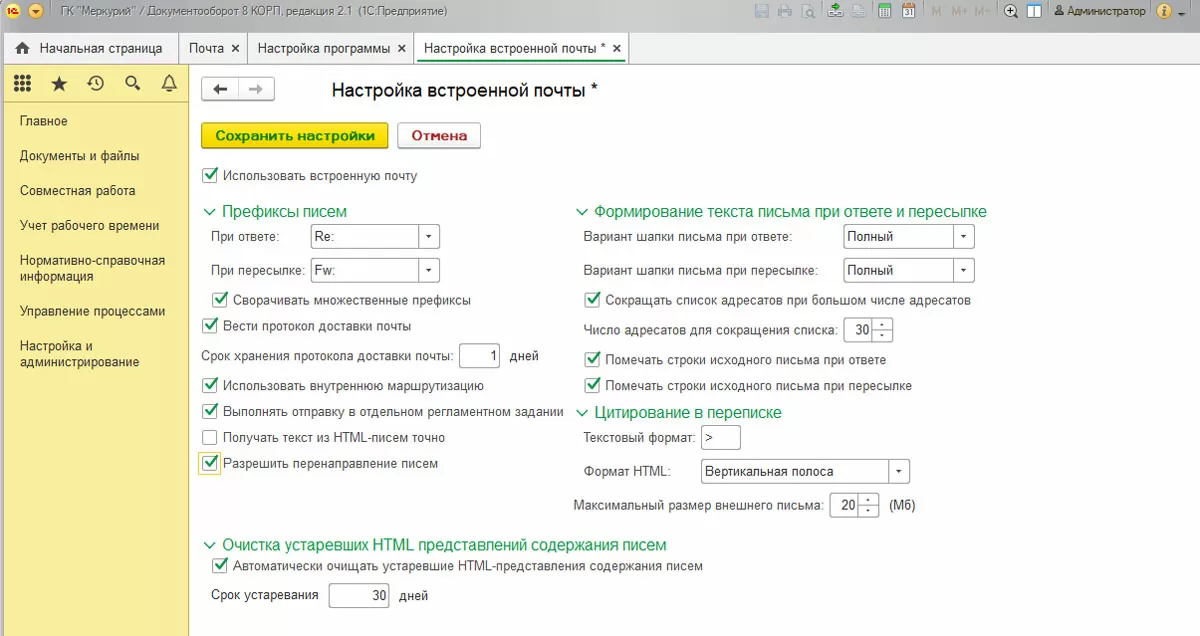1200x636 pixels.
Task: Open the При пересылке prefix dropdown
Action: click(429, 270)
